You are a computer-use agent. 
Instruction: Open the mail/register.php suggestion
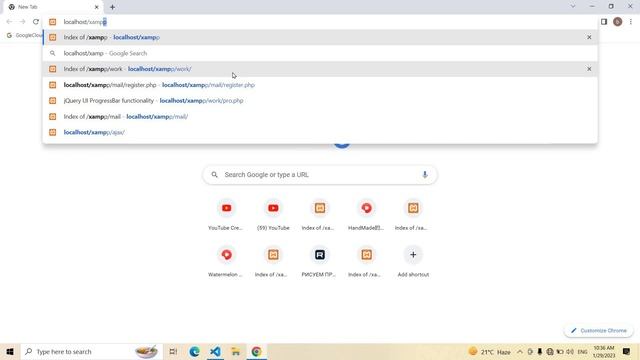320,85
